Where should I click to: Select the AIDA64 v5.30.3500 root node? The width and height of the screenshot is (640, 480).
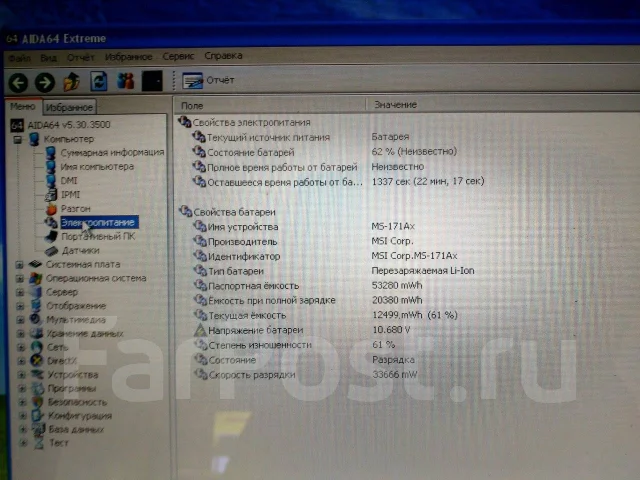point(60,125)
